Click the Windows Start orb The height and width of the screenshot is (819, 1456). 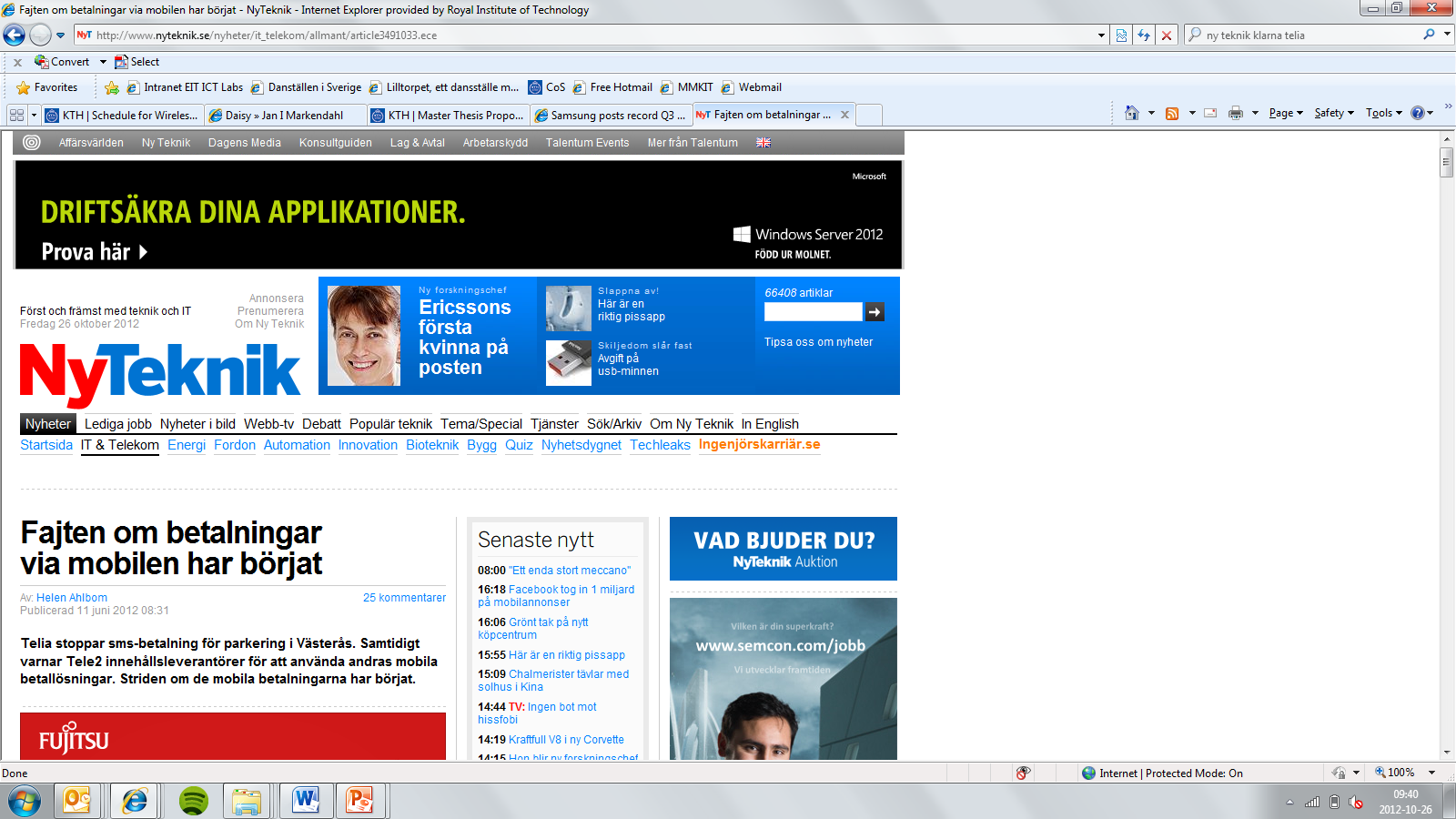click(25, 802)
